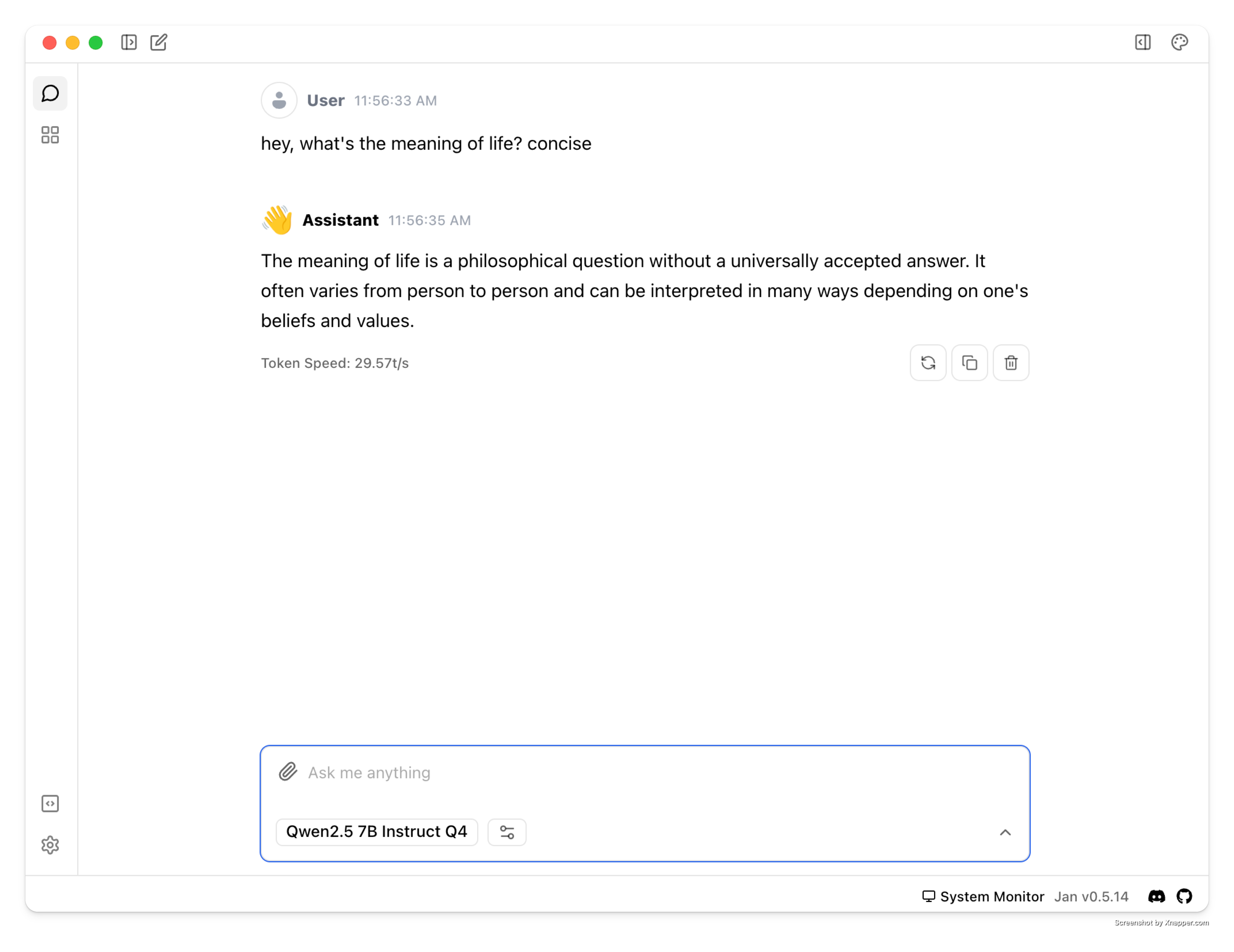
Task: Collapse the input toolbar with the chevron
Action: click(1005, 832)
